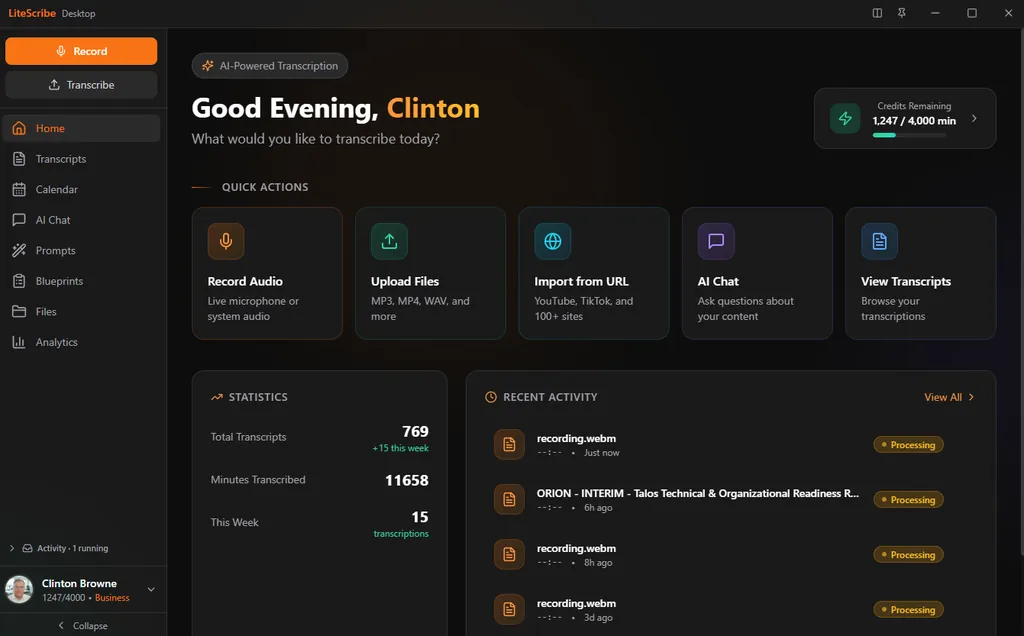Click the This Week value 15

click(x=420, y=517)
